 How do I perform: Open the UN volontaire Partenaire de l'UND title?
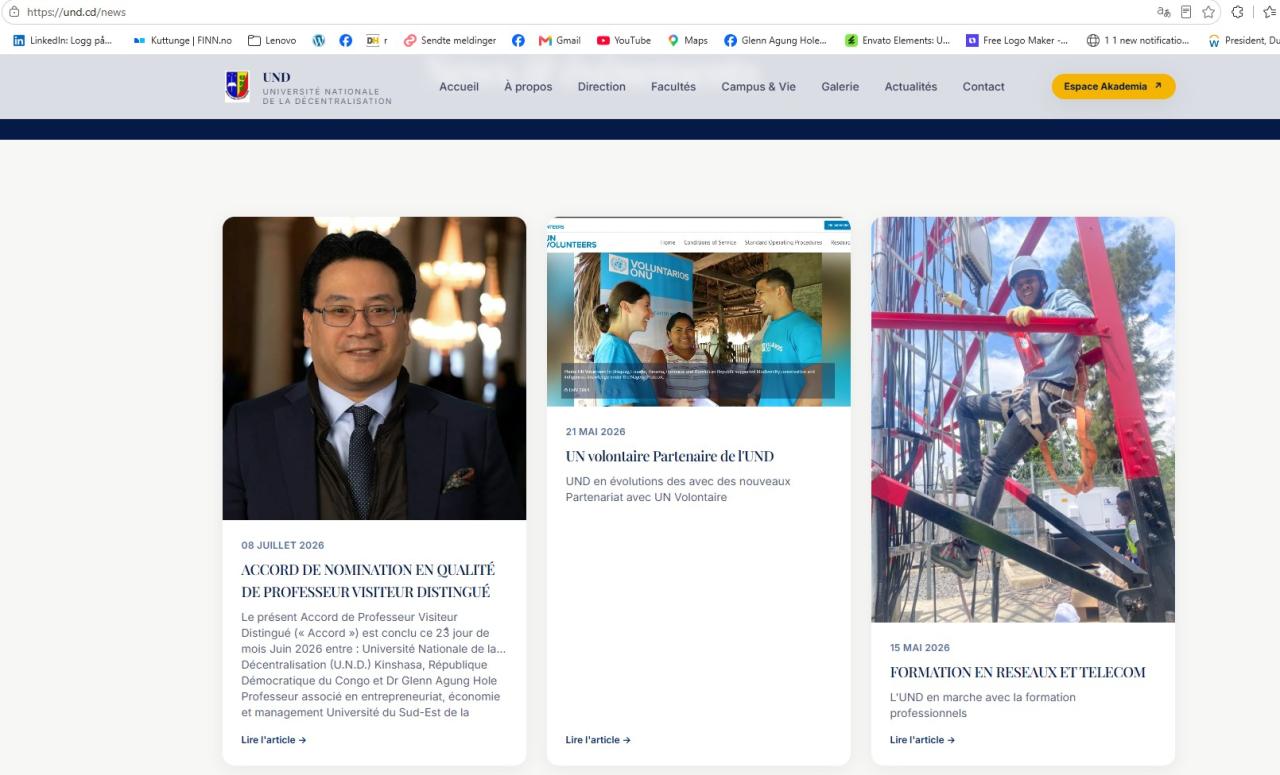point(670,456)
